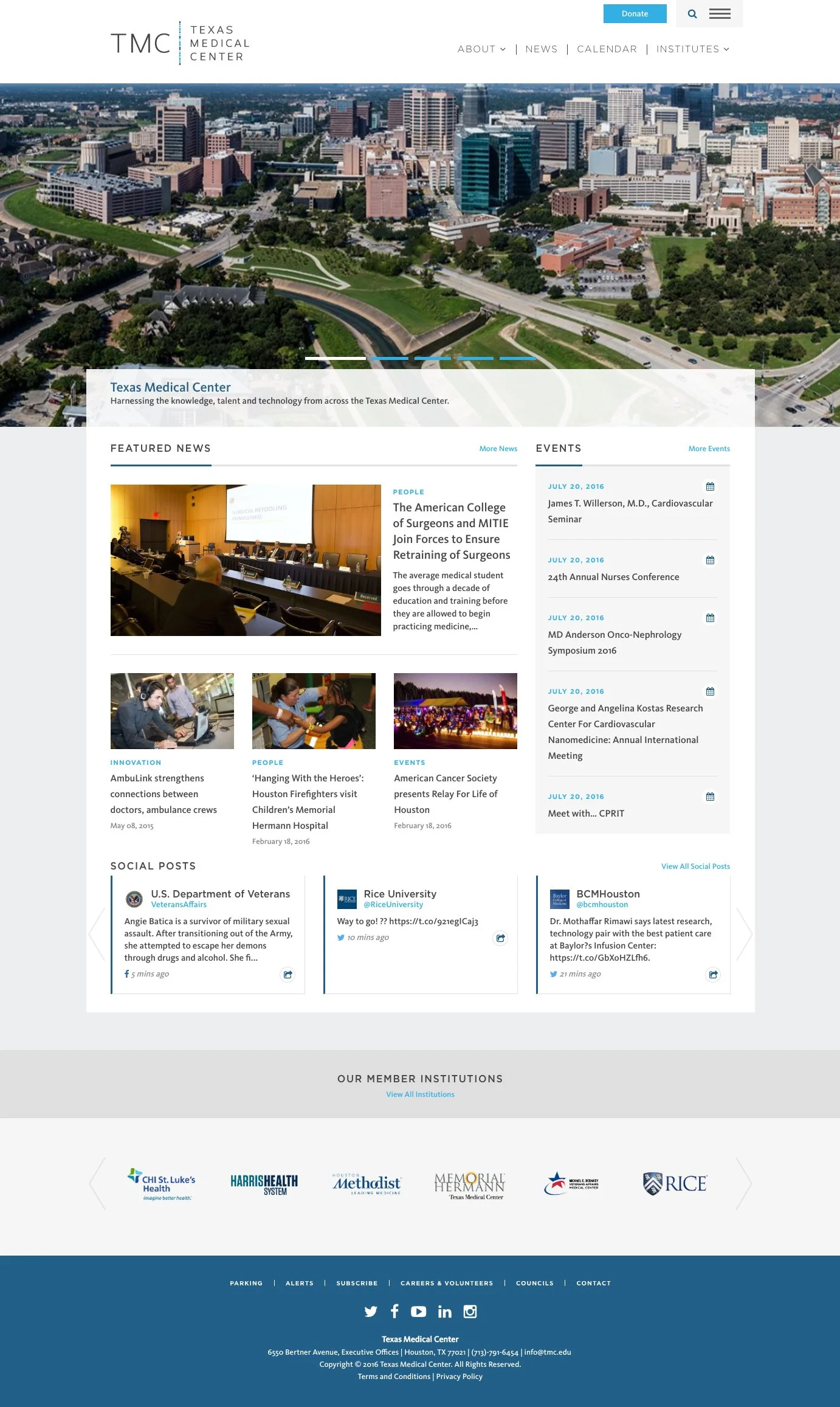Image resolution: width=840 pixels, height=1407 pixels.
Task: Open the footer LinkedIn icon
Action: coord(445,1312)
